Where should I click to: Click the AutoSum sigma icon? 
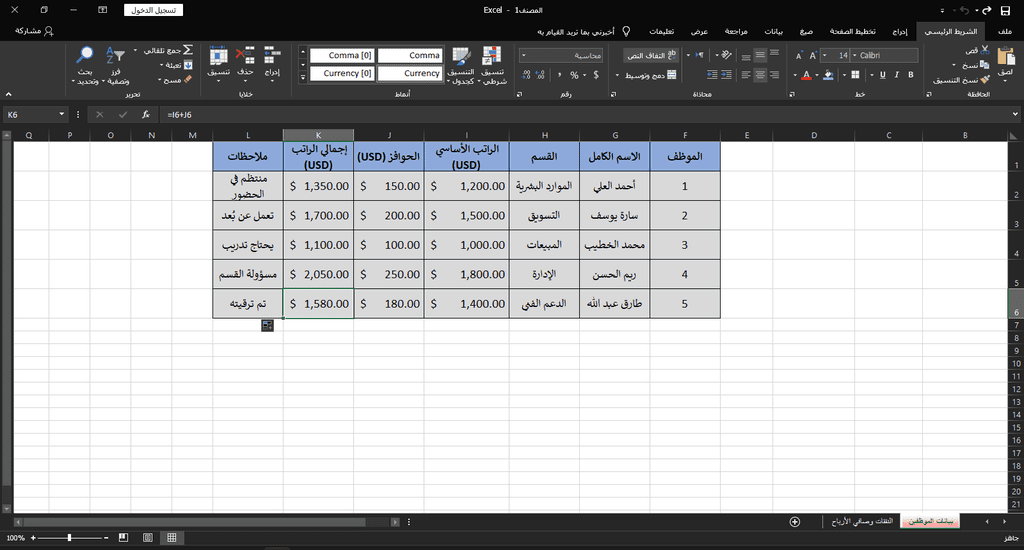click(187, 49)
